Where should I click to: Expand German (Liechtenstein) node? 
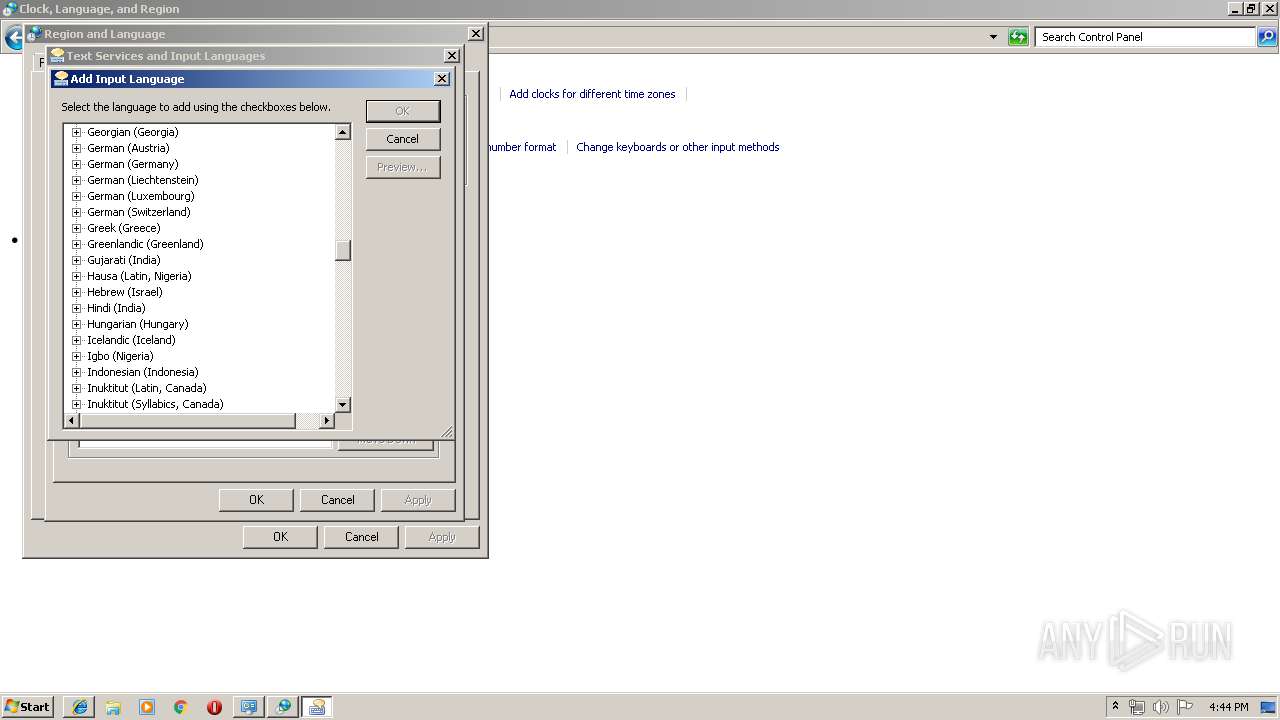point(76,180)
